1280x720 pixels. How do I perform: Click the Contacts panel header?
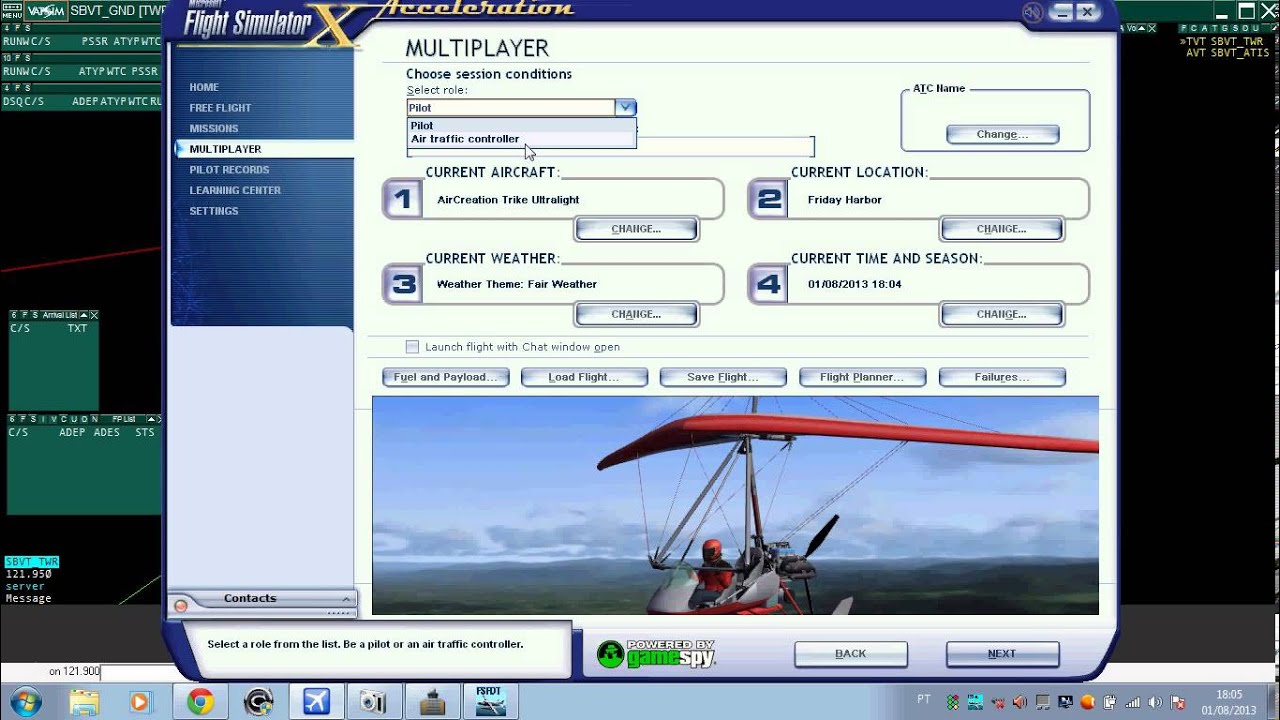262,598
